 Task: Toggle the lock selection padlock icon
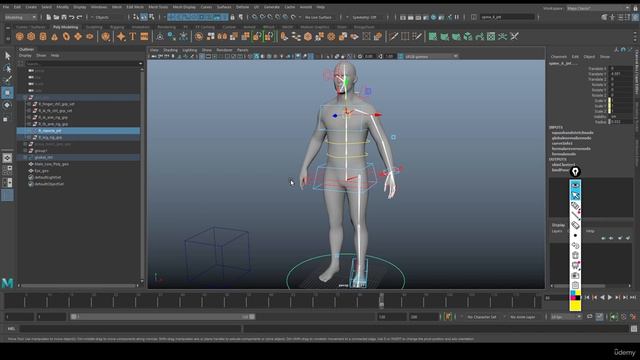232,17
